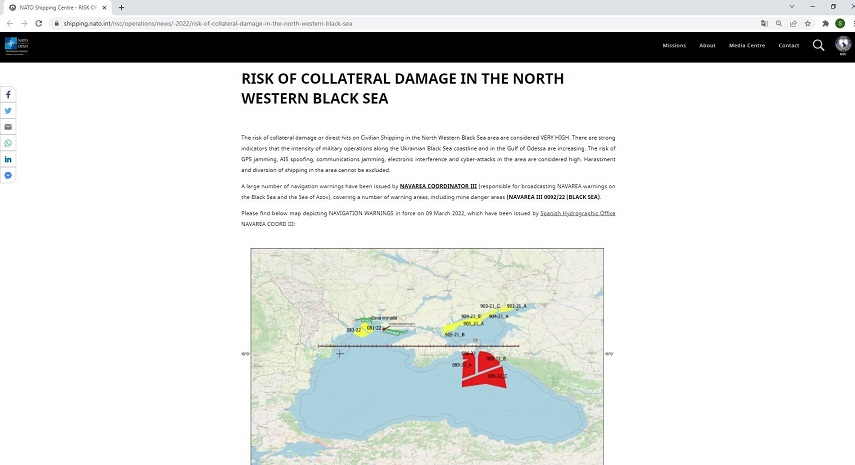Click the 903-21_C map label
Screen dimensions: 855x465
point(490,306)
